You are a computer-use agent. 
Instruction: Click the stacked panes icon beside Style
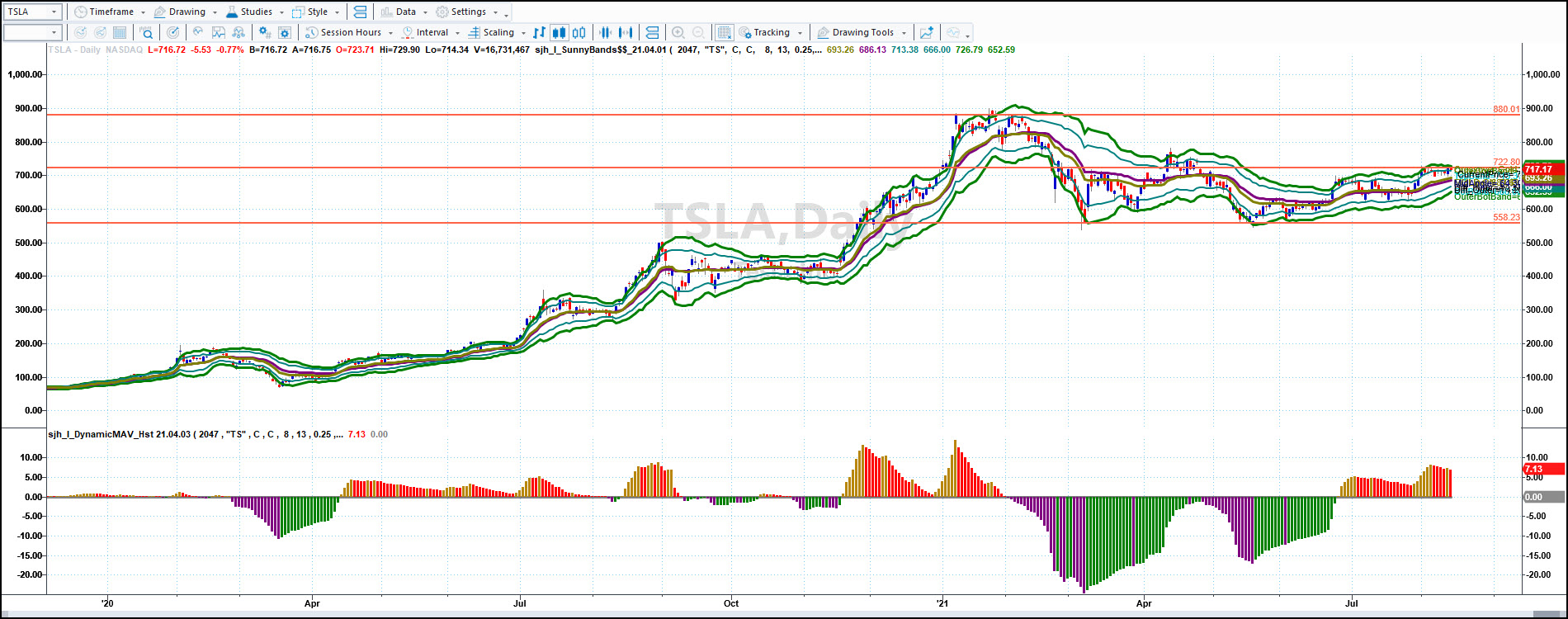[x=359, y=12]
